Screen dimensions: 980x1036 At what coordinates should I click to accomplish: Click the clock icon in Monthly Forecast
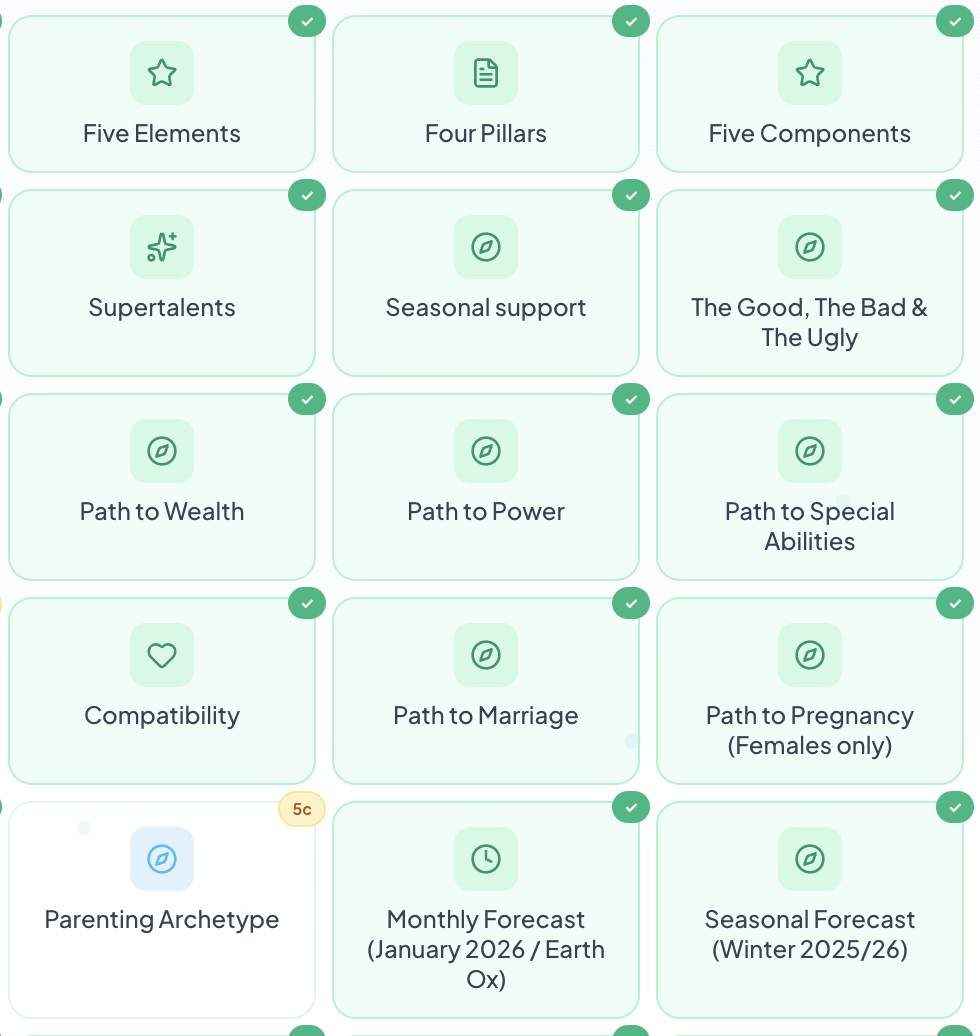[486, 859]
